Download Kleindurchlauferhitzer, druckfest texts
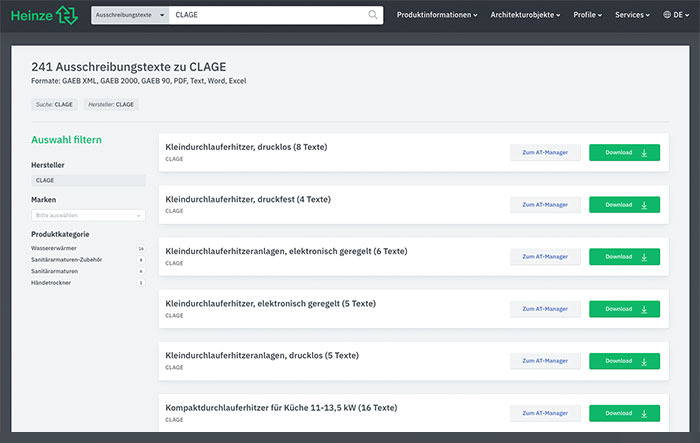Viewport: 700px width, 443px height. 624,205
